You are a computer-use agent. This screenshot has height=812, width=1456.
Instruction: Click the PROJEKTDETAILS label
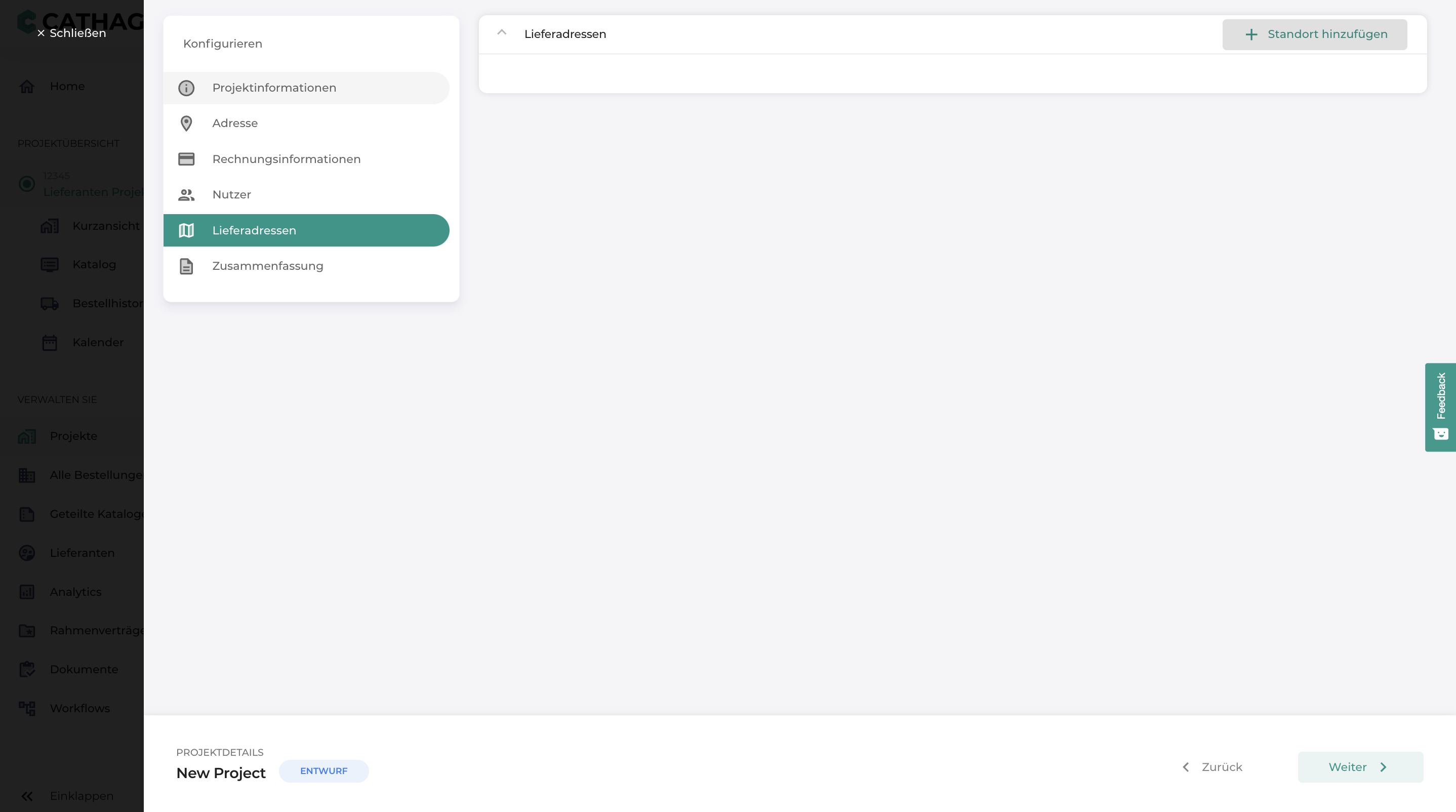(x=220, y=753)
